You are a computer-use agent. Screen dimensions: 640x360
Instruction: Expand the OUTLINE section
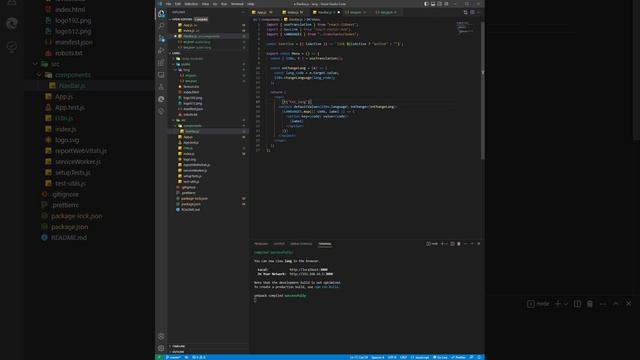[178, 351]
